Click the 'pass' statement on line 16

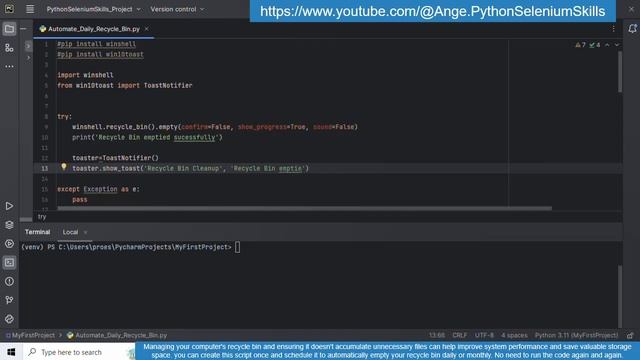(x=80, y=200)
